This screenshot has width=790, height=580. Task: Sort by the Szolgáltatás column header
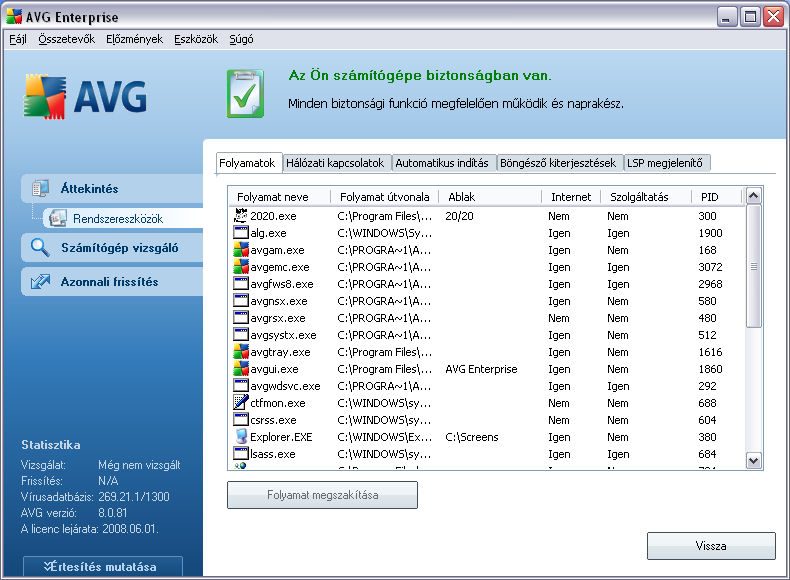646,197
